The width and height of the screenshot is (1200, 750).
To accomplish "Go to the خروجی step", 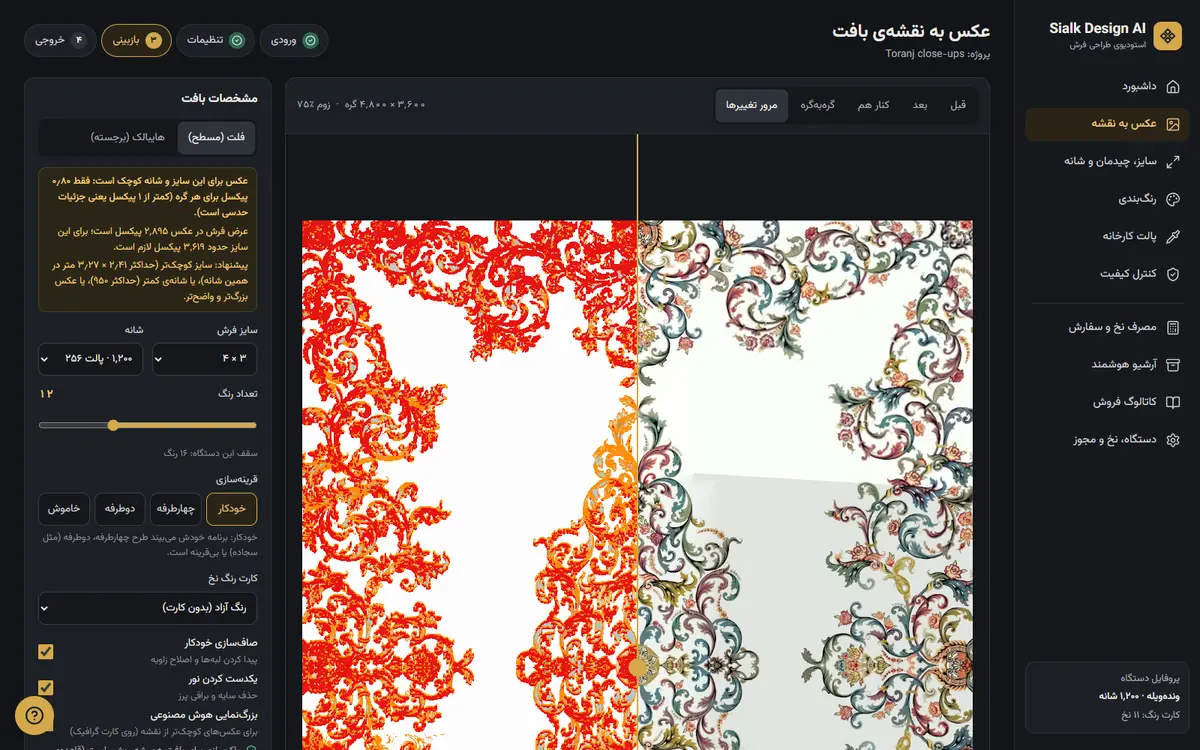I will point(60,40).
